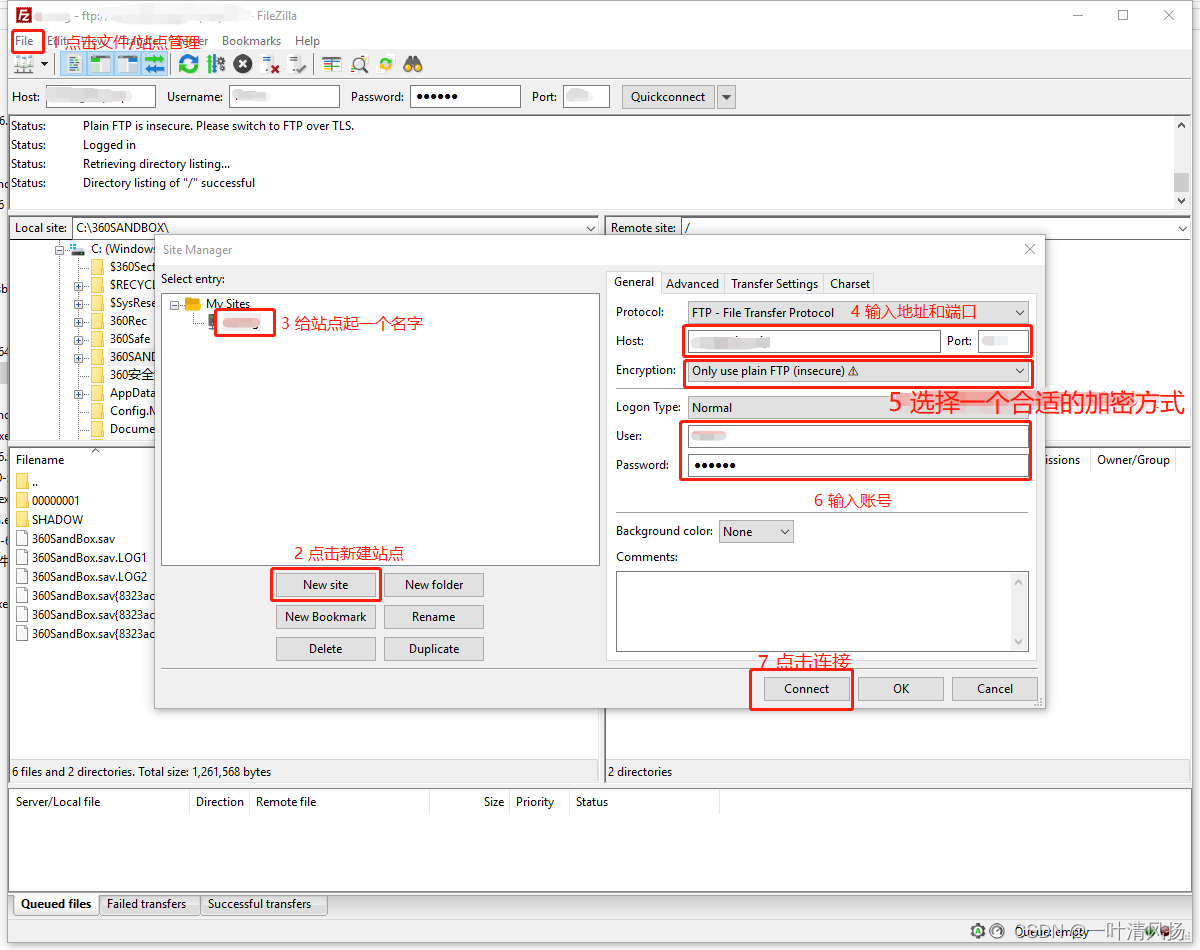The image size is (1200, 950).
Task: Click into the Comments text area
Action: [822, 612]
